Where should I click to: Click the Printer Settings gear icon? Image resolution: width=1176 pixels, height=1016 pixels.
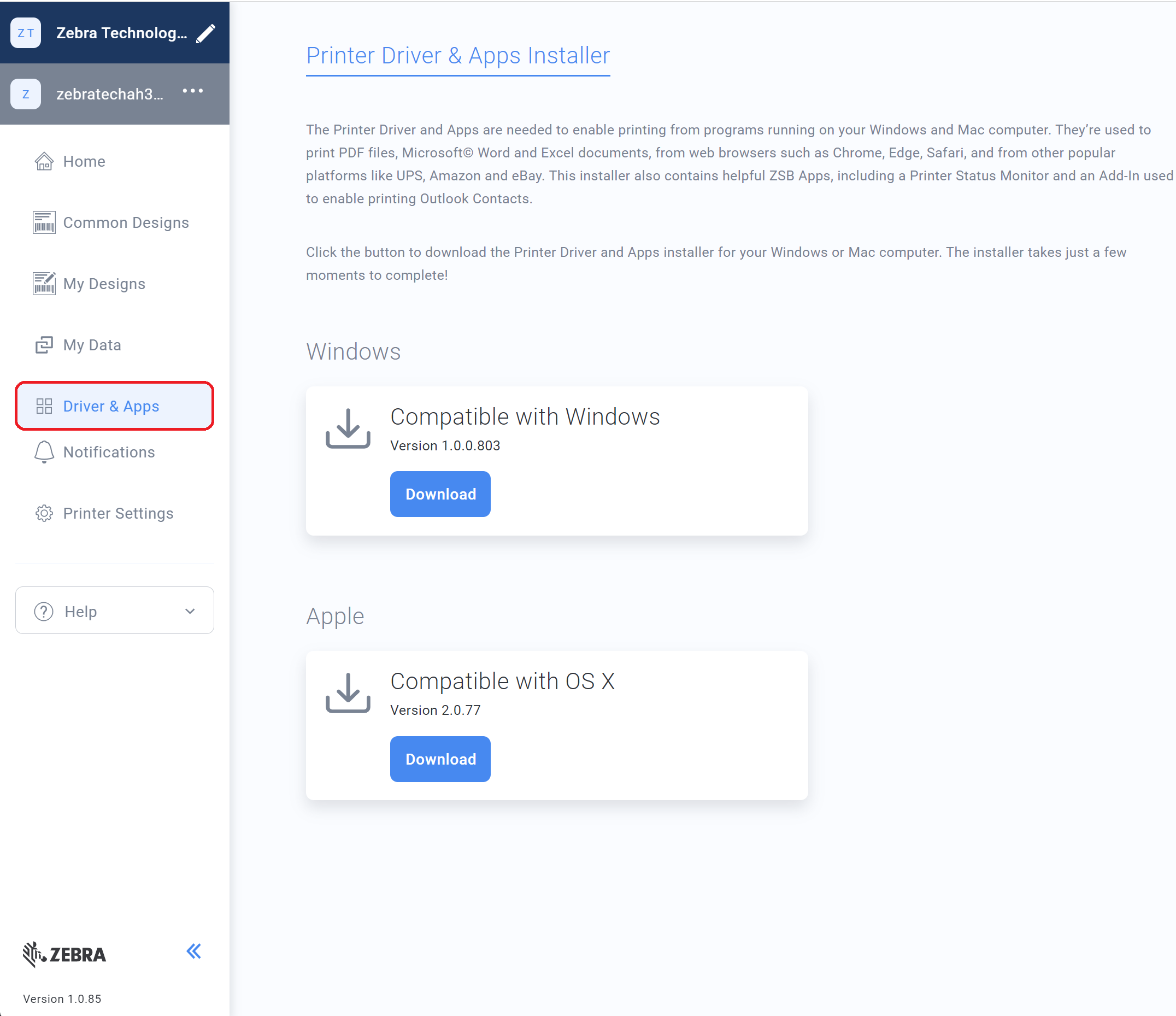44,513
